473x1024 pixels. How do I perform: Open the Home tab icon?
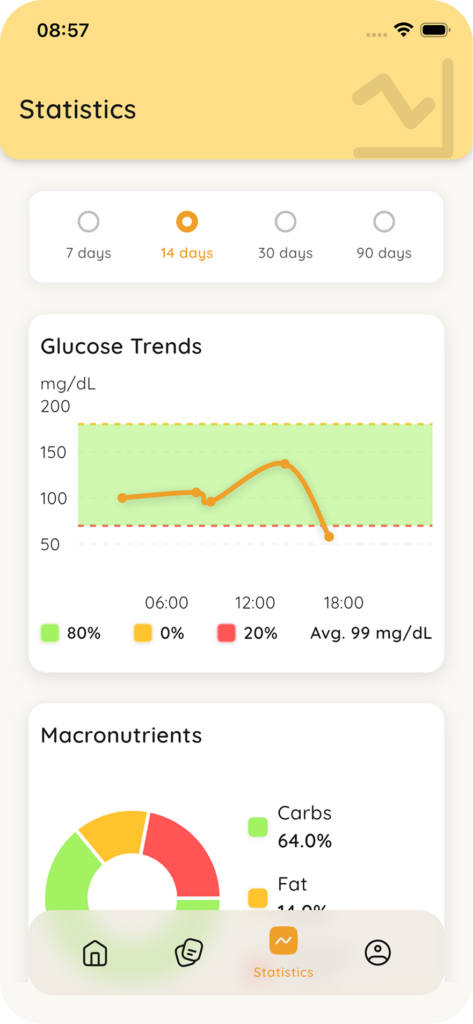(x=95, y=953)
